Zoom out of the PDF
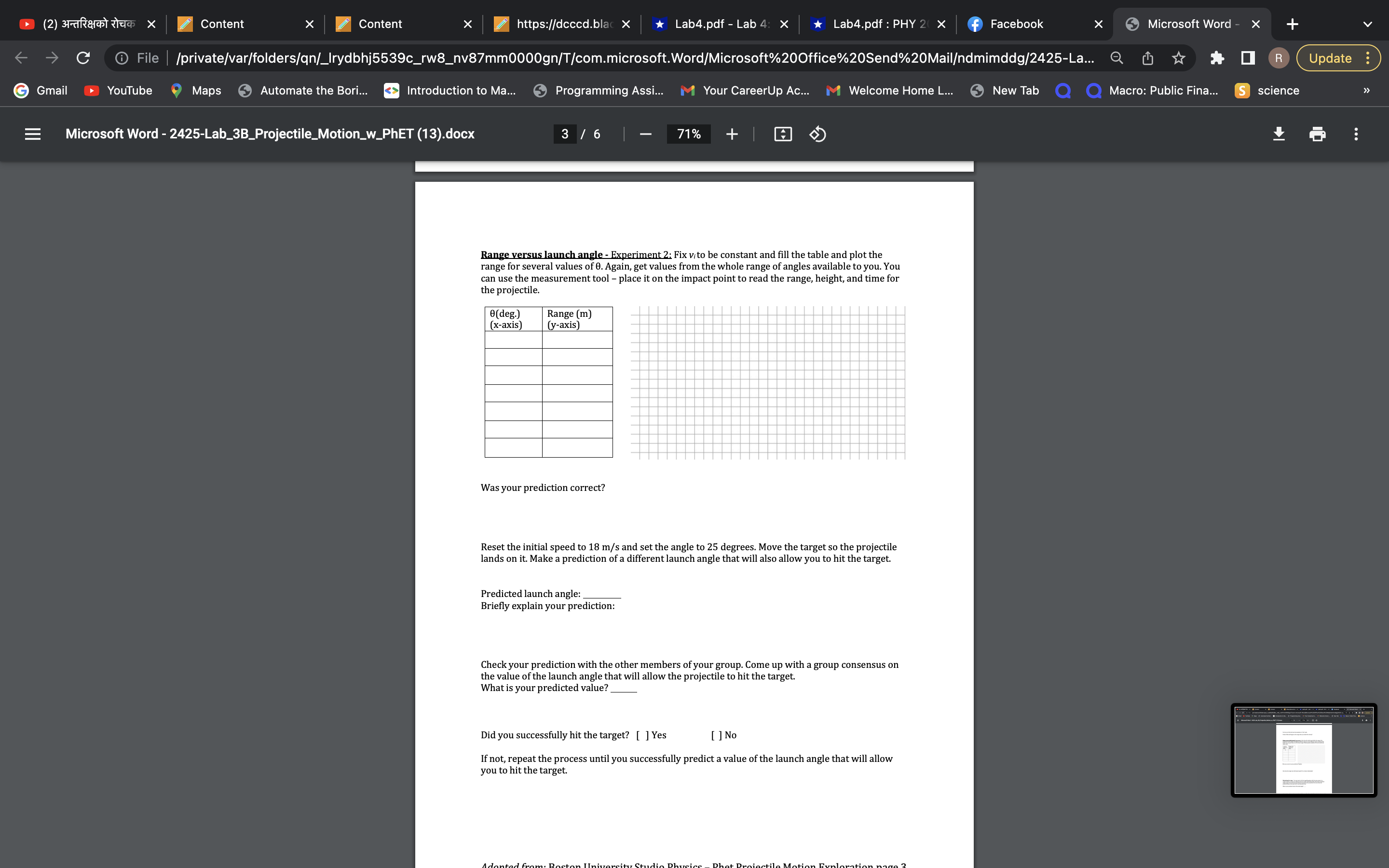The width and height of the screenshot is (1389, 868). click(x=645, y=134)
